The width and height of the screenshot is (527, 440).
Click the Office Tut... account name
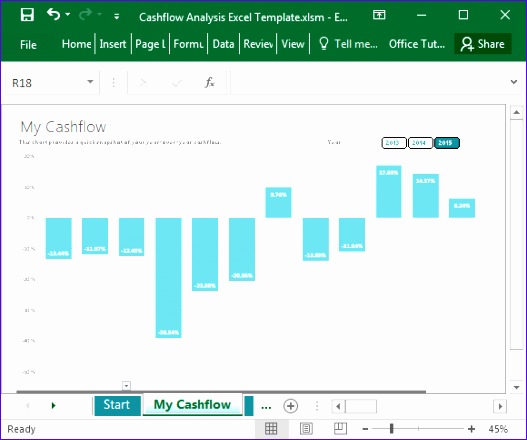pyautogui.click(x=417, y=44)
